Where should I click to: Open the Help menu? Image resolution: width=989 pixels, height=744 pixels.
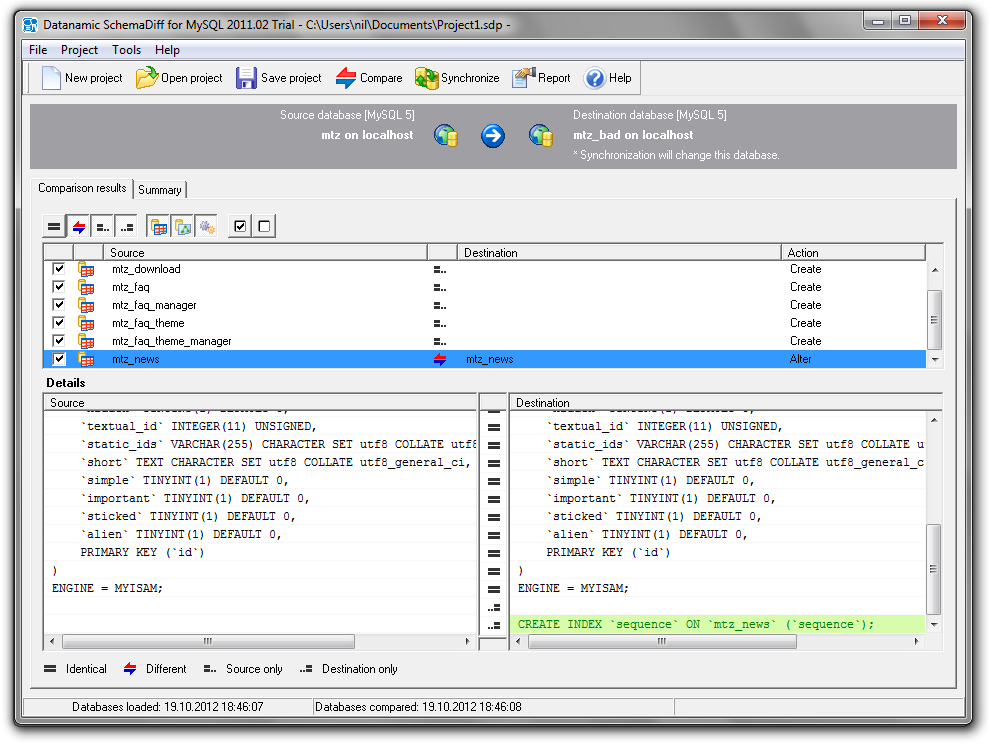pos(167,50)
